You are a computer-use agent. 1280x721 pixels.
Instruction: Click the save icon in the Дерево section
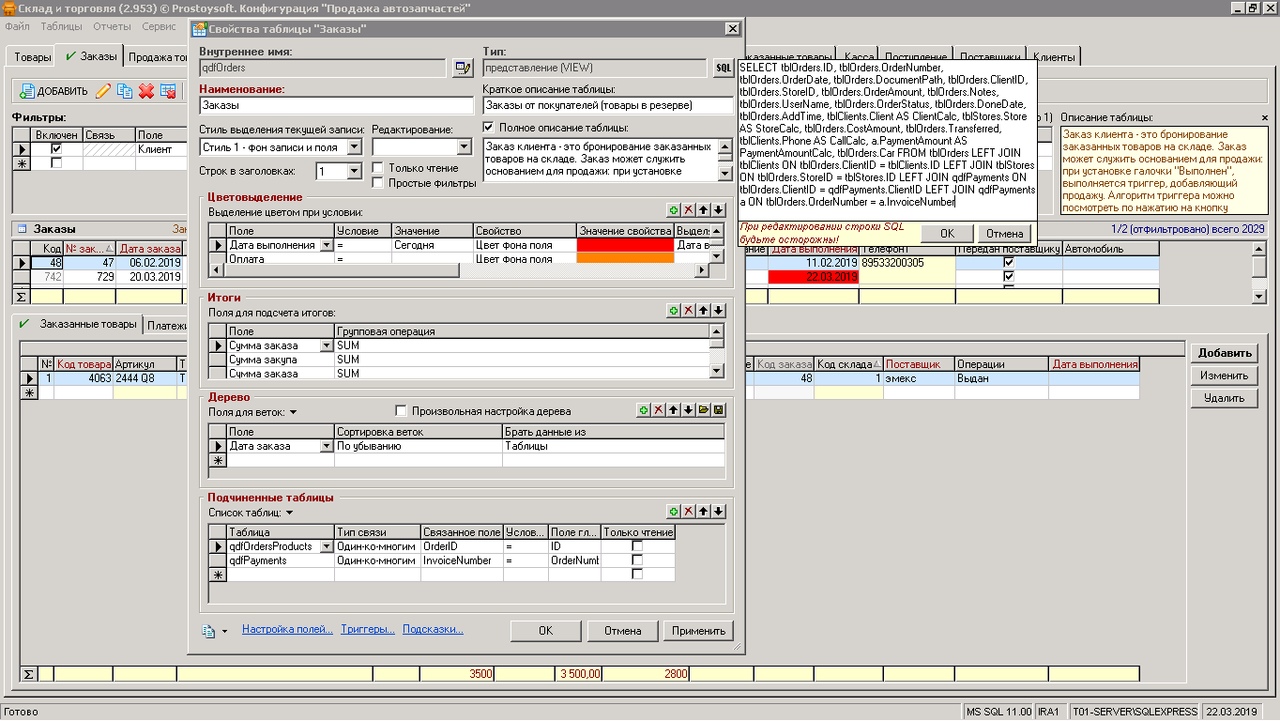click(x=718, y=411)
